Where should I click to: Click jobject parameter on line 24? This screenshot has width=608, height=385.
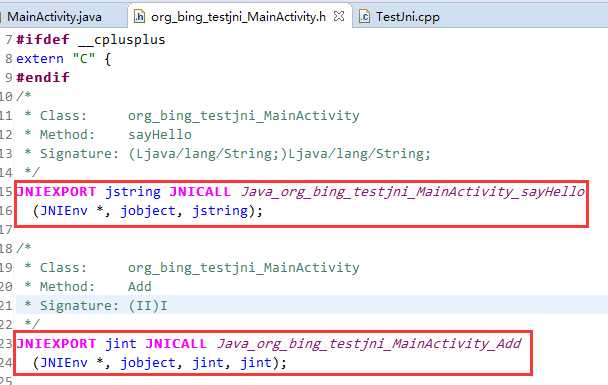click(148, 363)
